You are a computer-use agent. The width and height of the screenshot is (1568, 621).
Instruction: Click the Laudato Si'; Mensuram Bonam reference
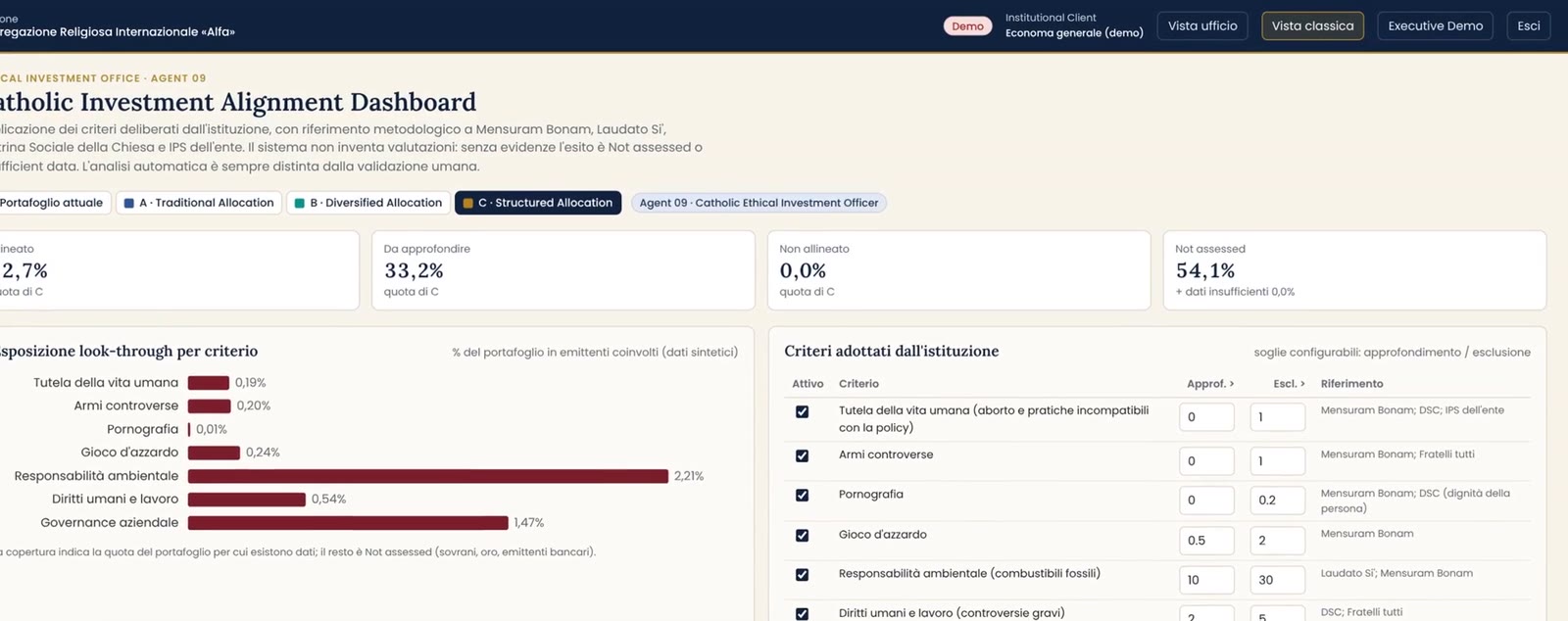1396,573
